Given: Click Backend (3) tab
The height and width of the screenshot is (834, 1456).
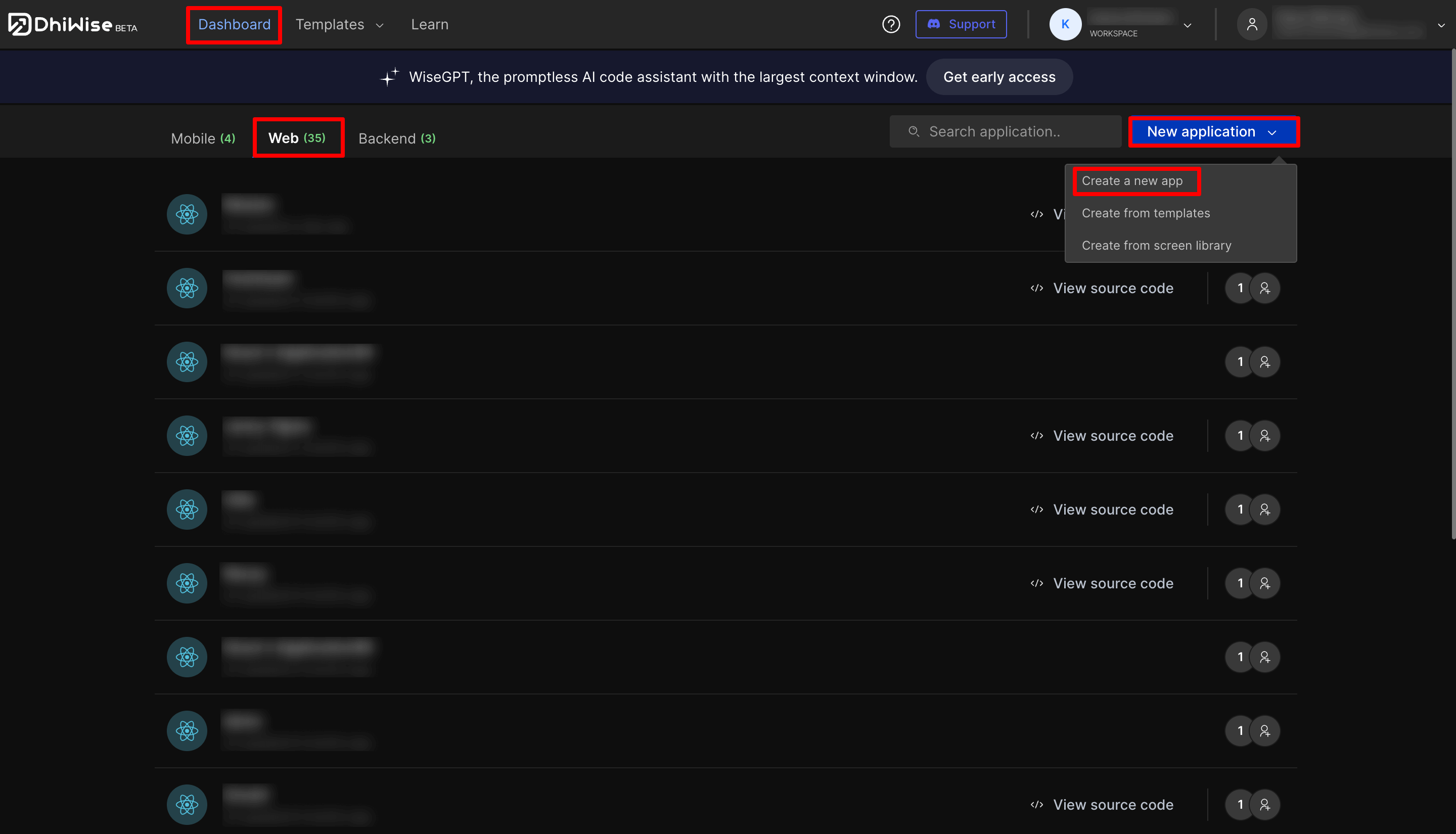Looking at the screenshot, I should pyautogui.click(x=397, y=138).
